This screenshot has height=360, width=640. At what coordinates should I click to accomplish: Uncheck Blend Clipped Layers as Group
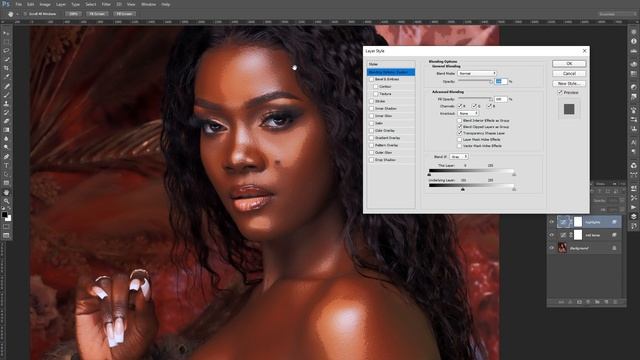point(460,127)
